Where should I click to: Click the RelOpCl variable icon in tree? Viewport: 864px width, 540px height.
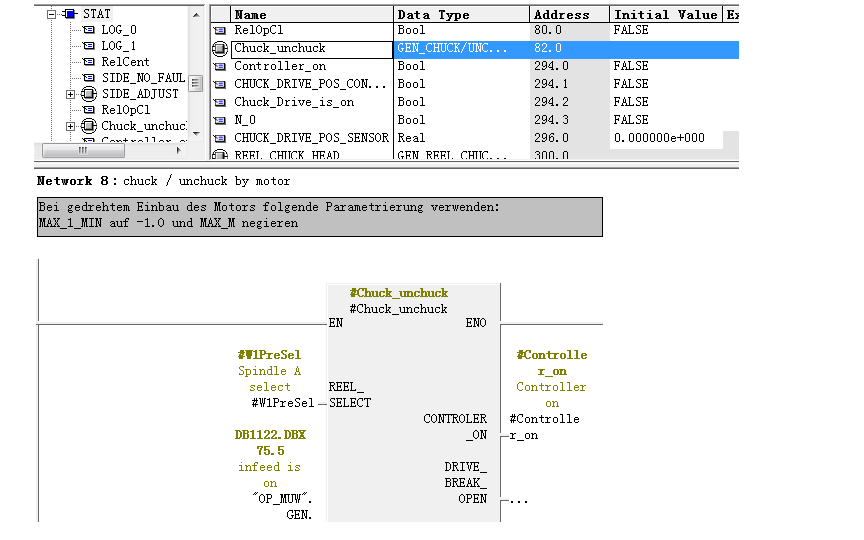tap(88, 110)
